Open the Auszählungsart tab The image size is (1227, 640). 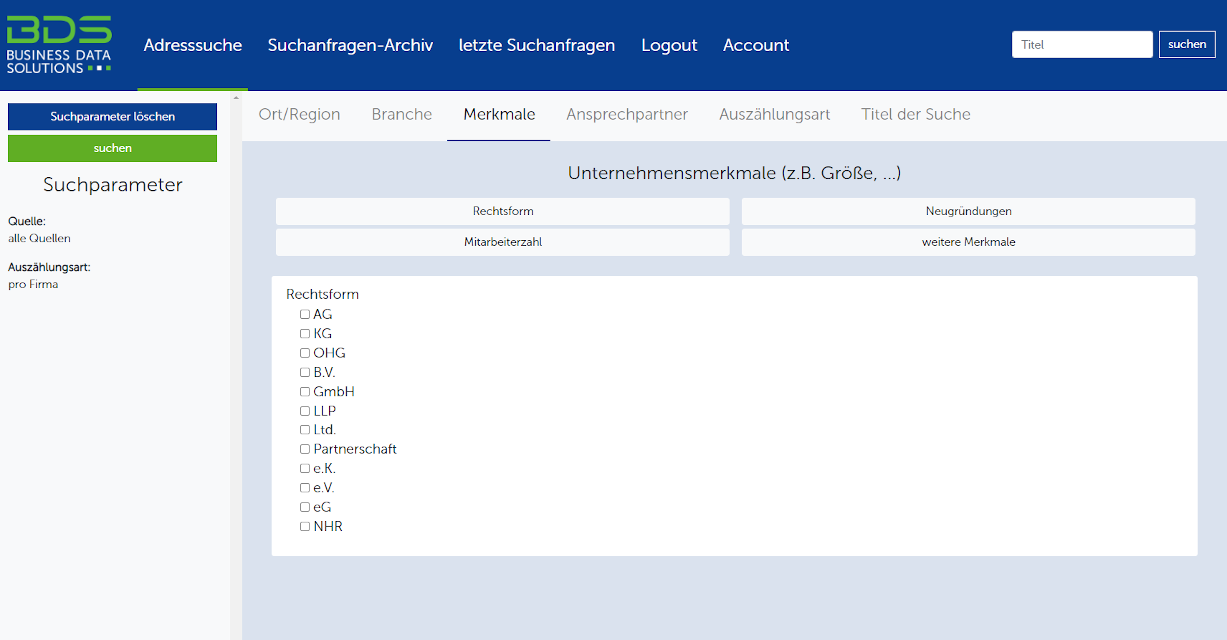click(774, 114)
